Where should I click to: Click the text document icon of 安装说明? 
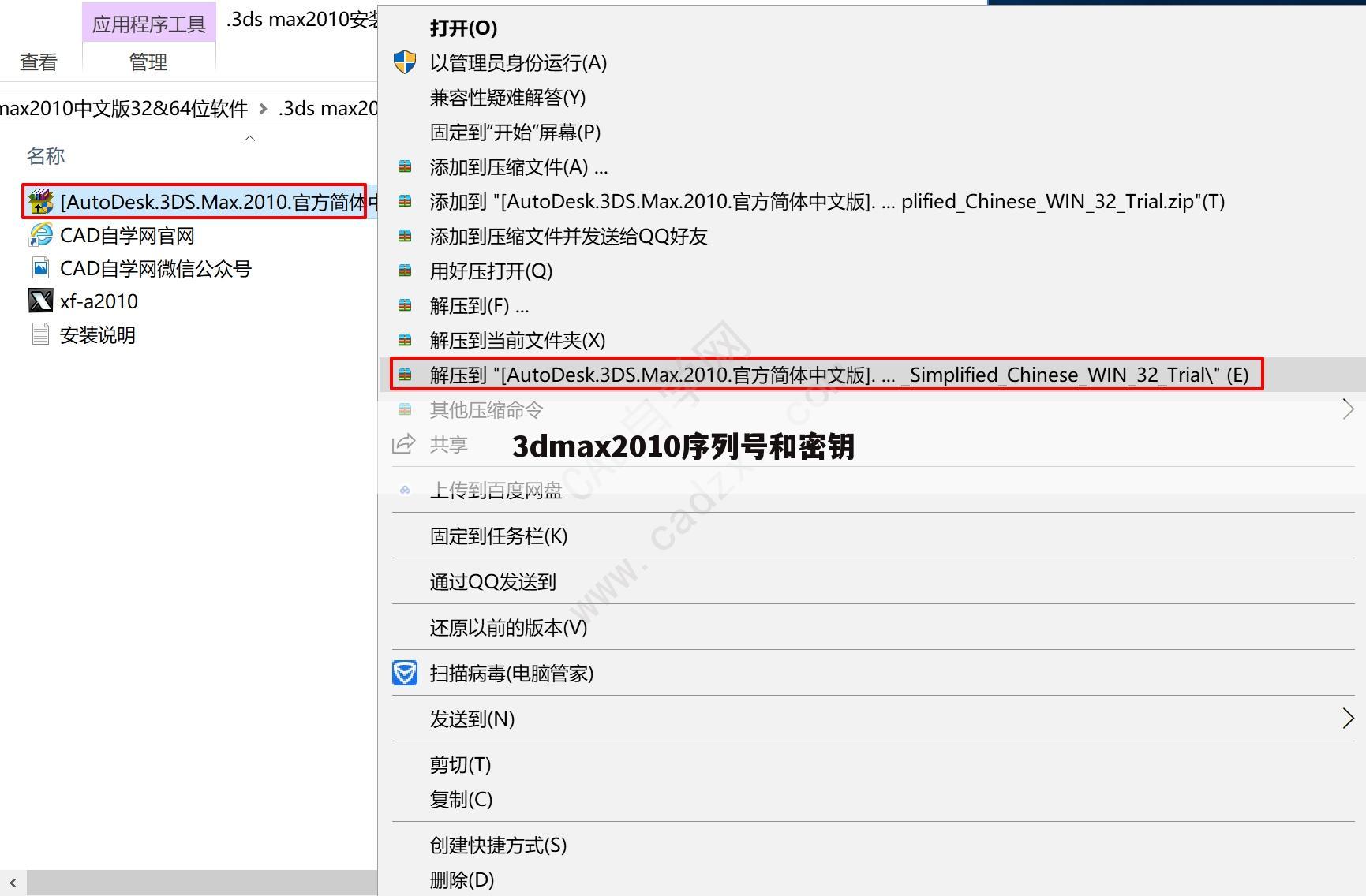41,334
